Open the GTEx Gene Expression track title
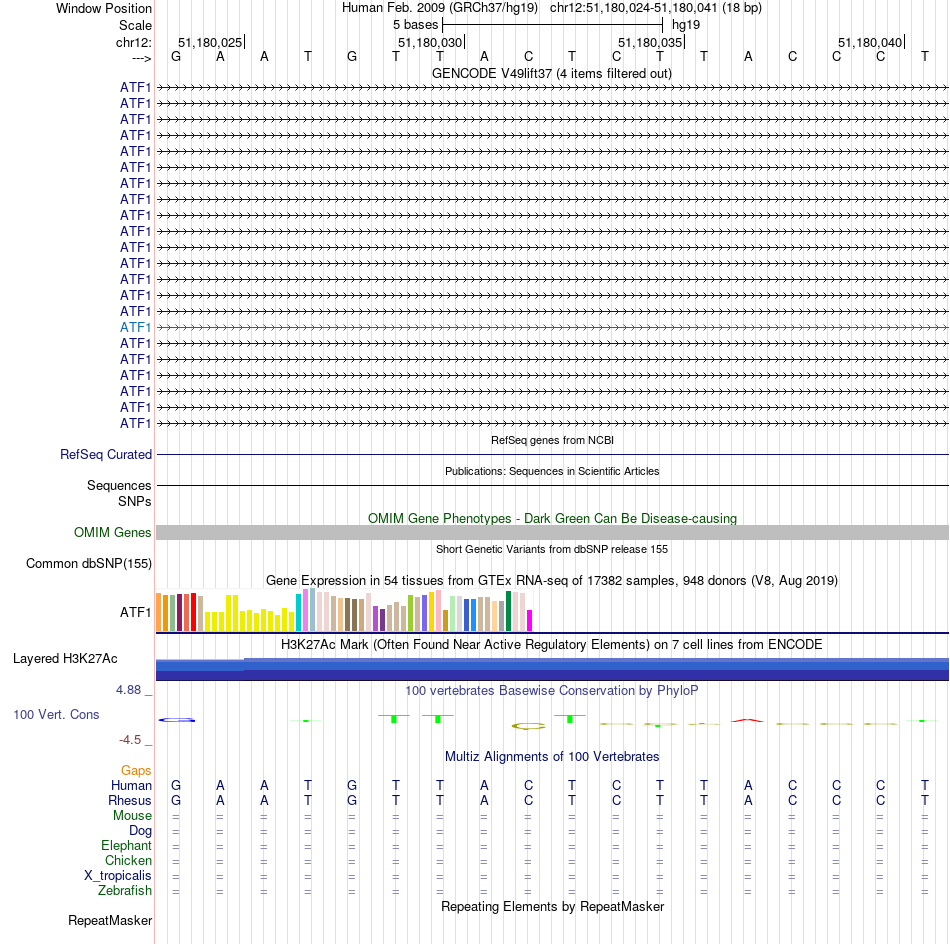950x944 pixels. tap(552, 580)
